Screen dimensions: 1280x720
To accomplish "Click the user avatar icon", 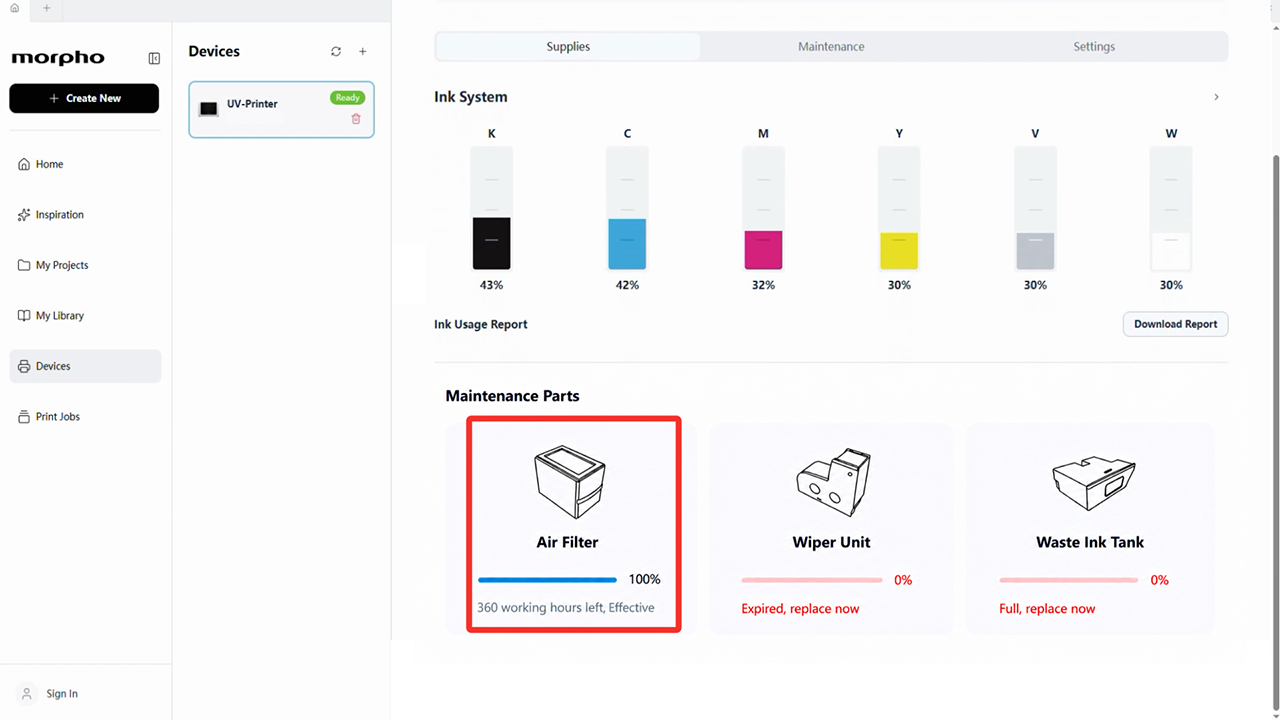I will pos(26,694).
